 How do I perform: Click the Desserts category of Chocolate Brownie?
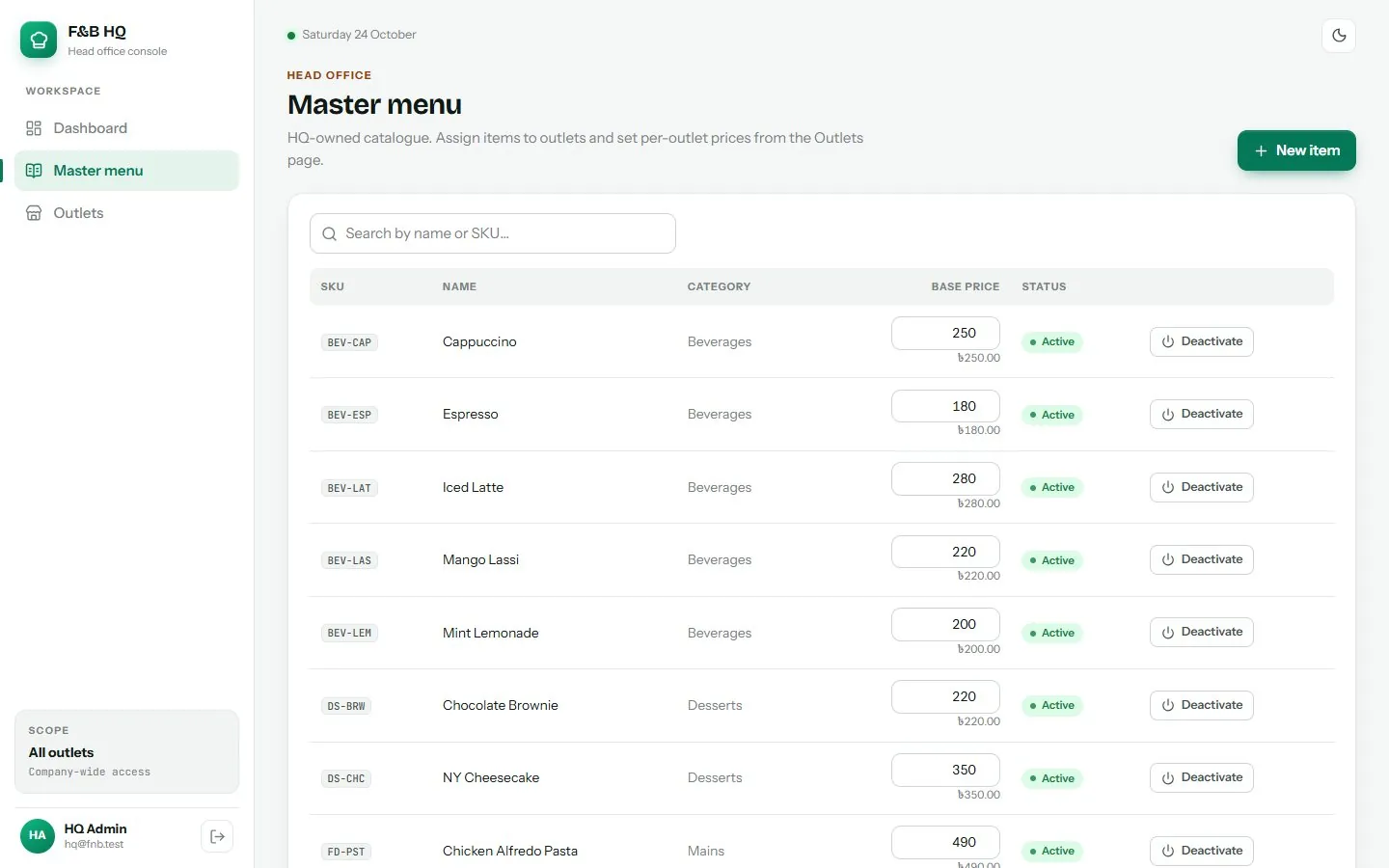pos(715,705)
